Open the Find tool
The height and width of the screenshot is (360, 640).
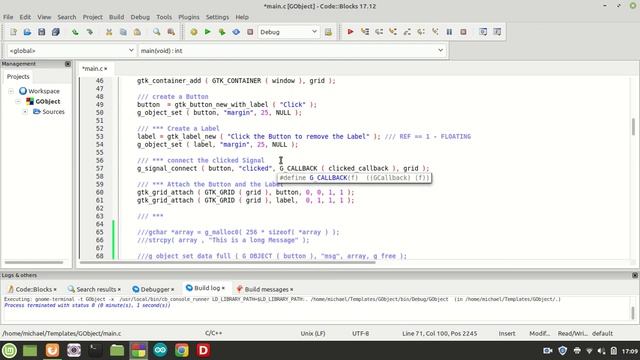[157, 32]
